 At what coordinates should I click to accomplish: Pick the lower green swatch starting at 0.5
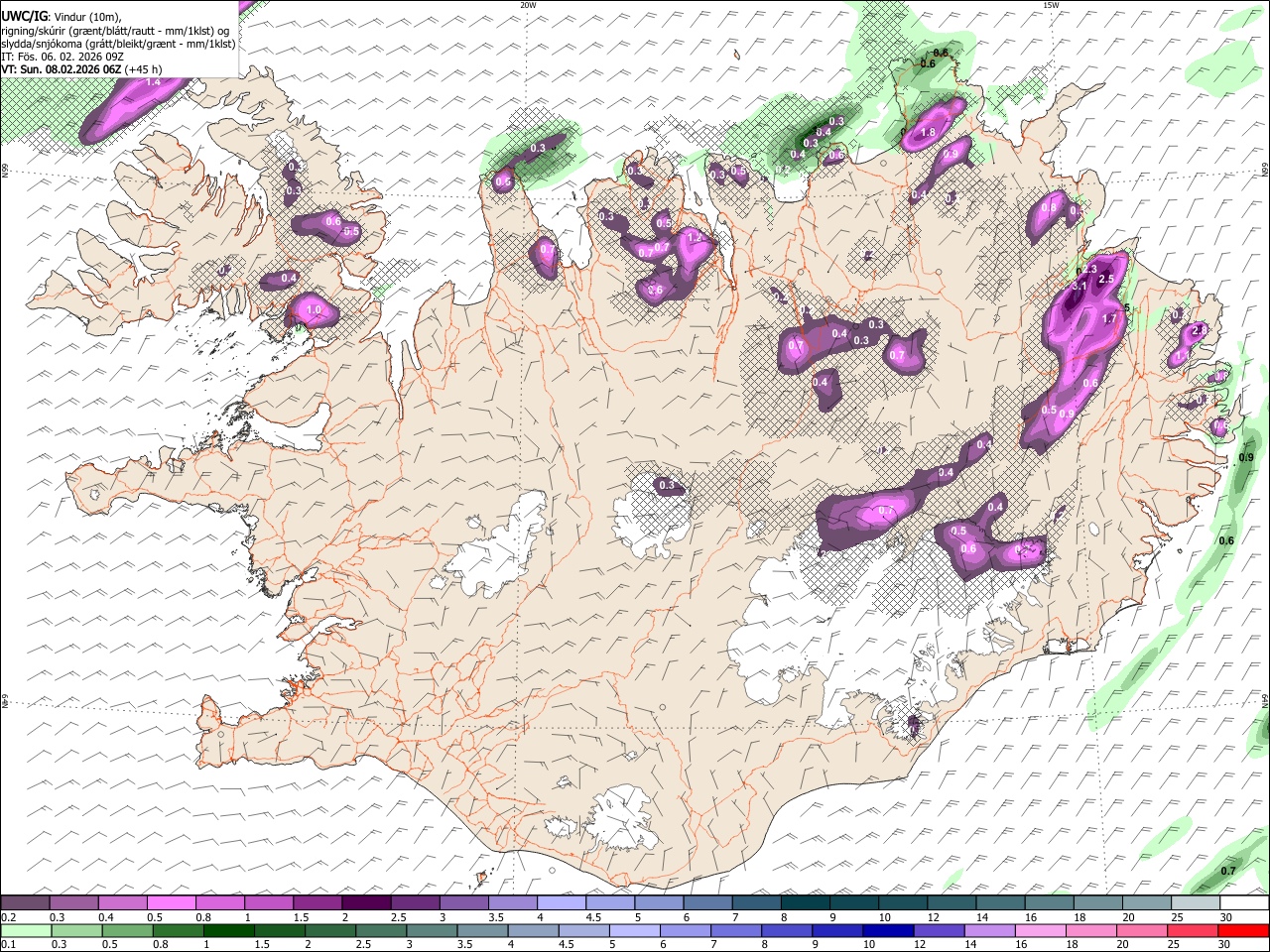point(127,930)
